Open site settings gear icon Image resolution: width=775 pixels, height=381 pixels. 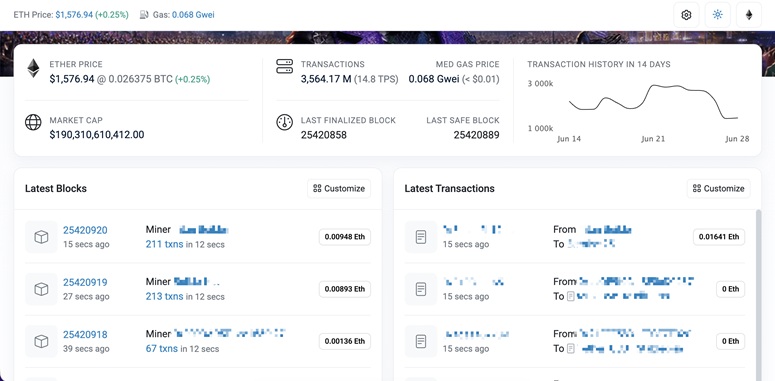click(x=686, y=15)
